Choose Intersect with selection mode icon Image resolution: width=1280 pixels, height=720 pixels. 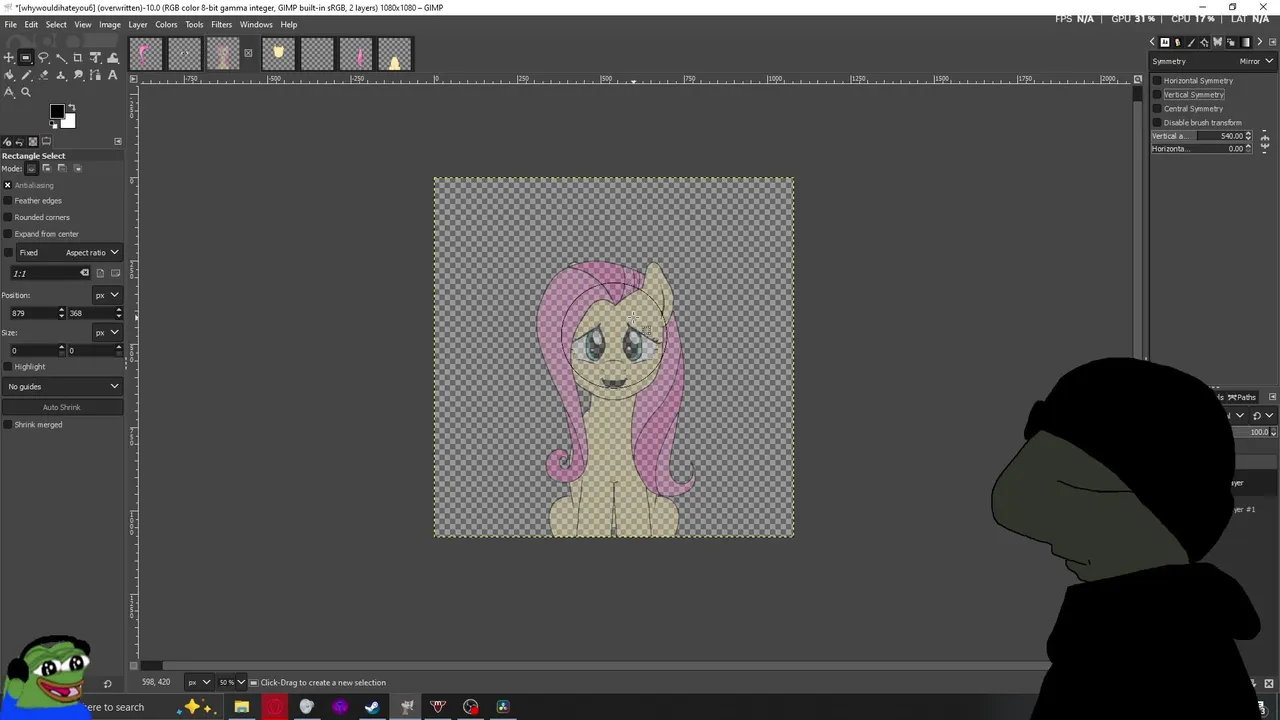pyautogui.click(x=78, y=168)
